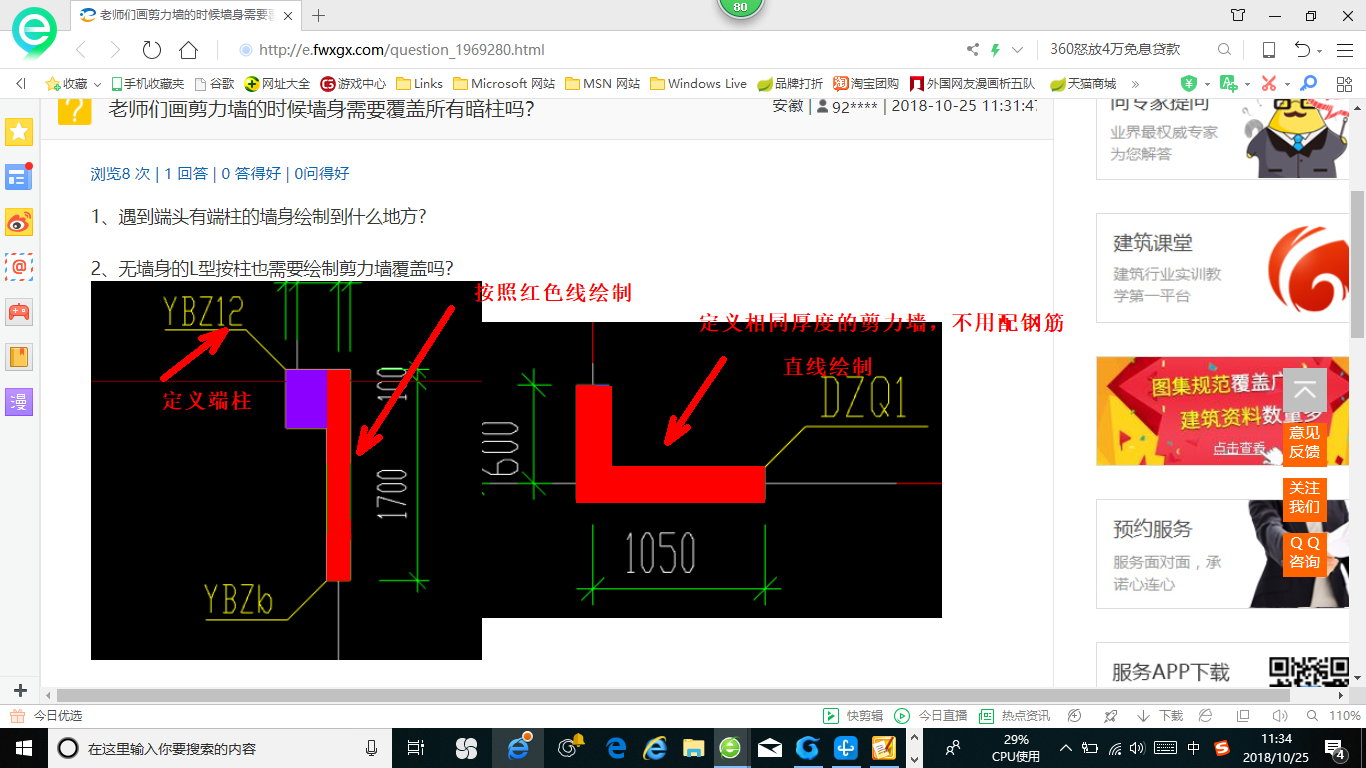The width and height of the screenshot is (1366, 768).
Task: Click the lightning speed-mode icon
Action: (996, 50)
